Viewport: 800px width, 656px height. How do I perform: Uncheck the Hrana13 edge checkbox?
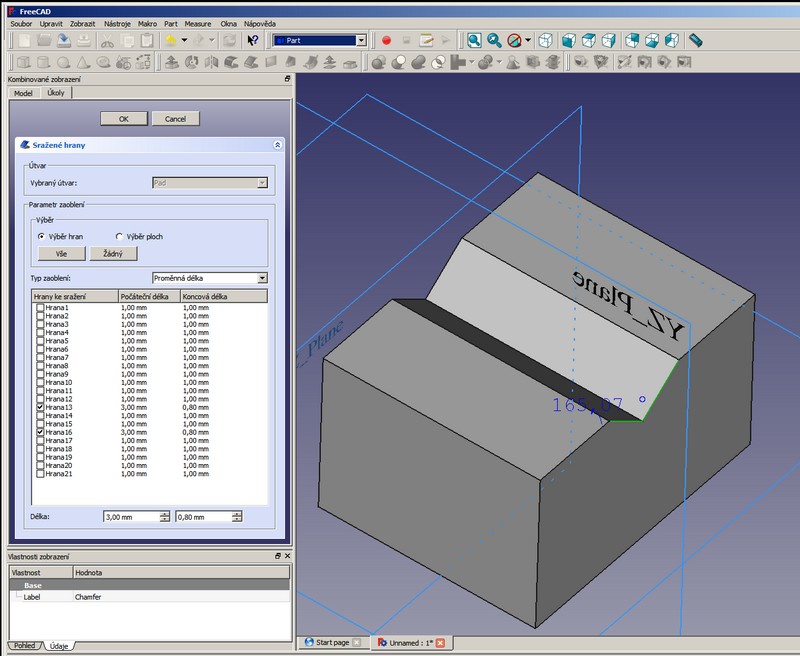point(40,408)
